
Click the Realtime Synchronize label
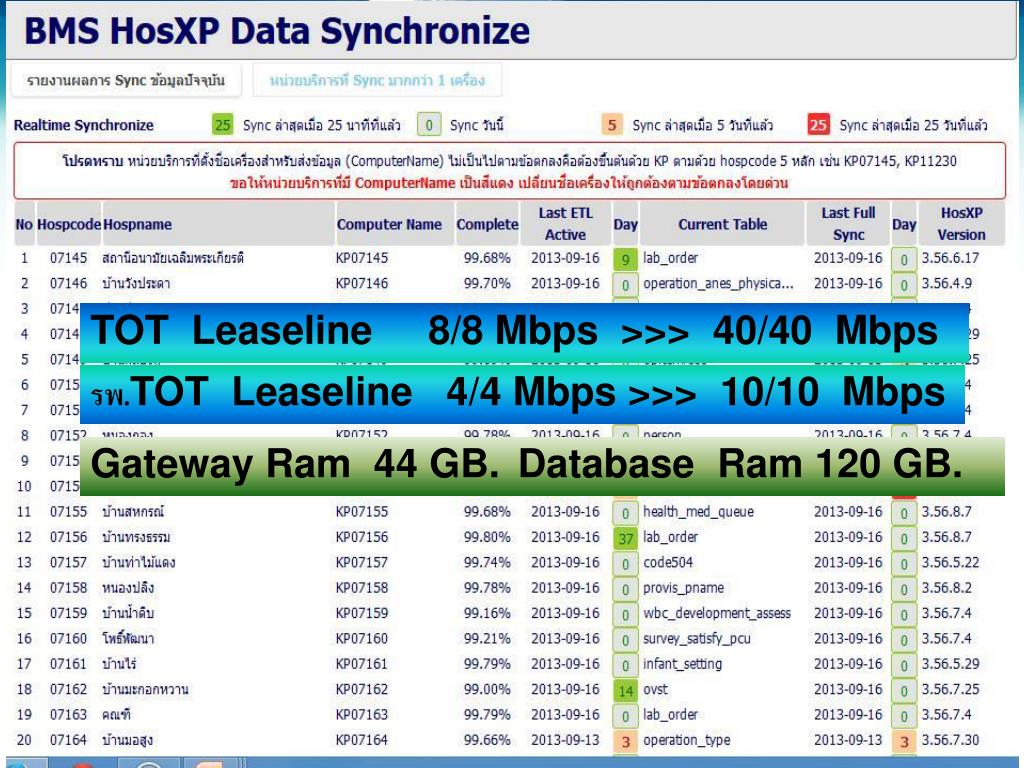(x=84, y=125)
